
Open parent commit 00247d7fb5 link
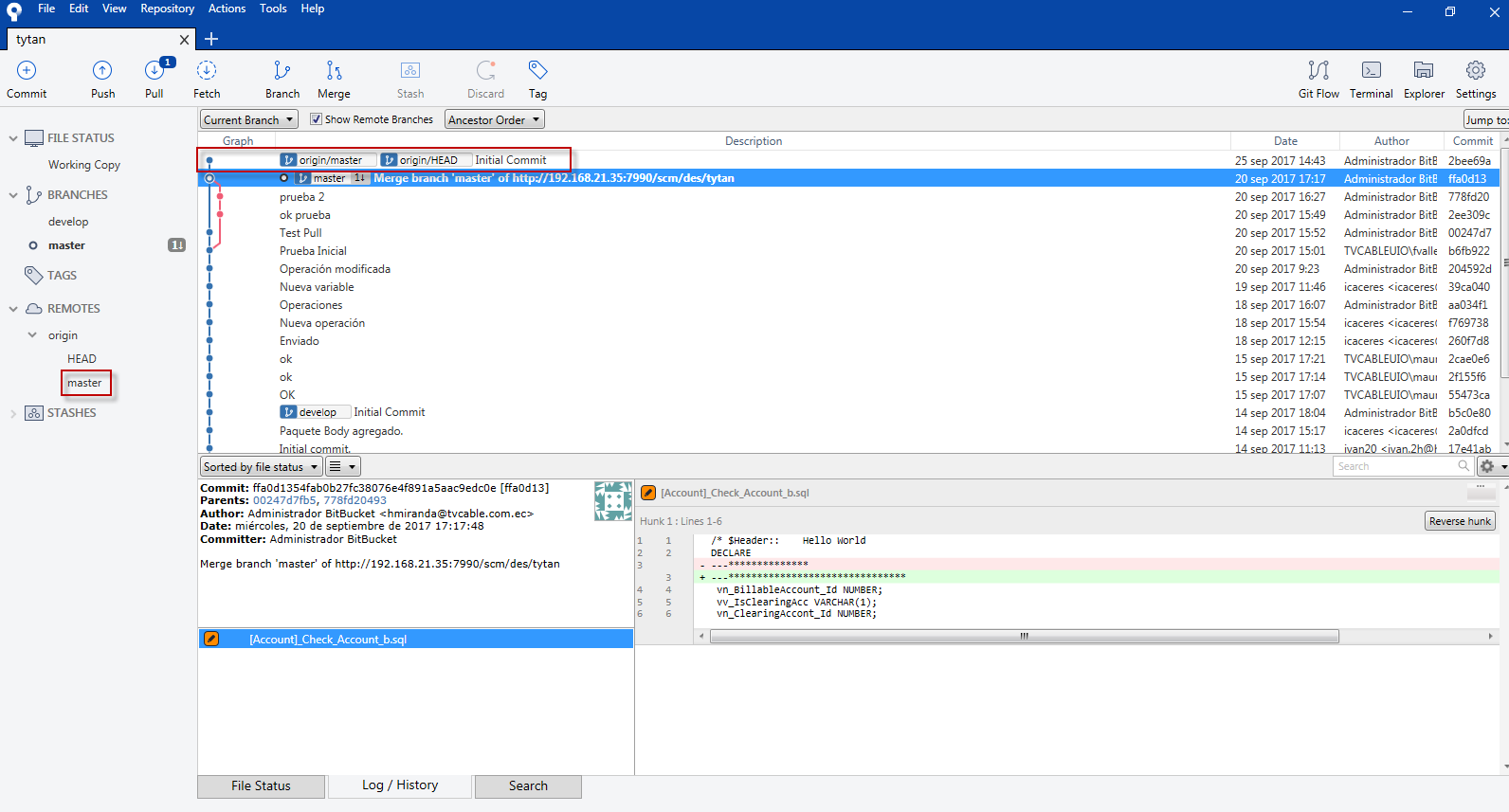pos(284,500)
